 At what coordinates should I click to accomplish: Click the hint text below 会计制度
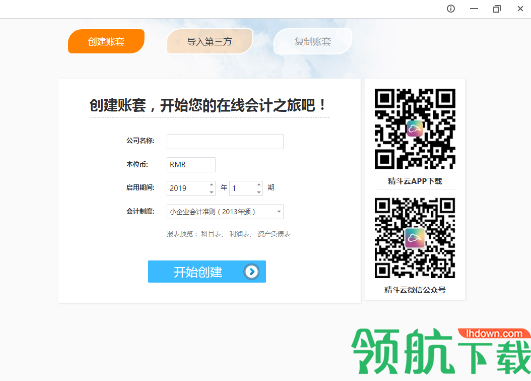click(228, 234)
